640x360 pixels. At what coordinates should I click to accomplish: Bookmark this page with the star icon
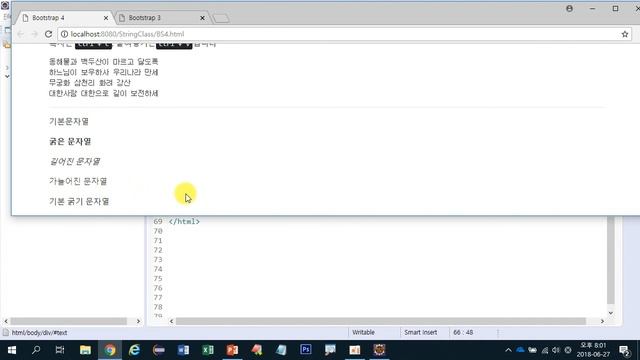[x=624, y=34]
